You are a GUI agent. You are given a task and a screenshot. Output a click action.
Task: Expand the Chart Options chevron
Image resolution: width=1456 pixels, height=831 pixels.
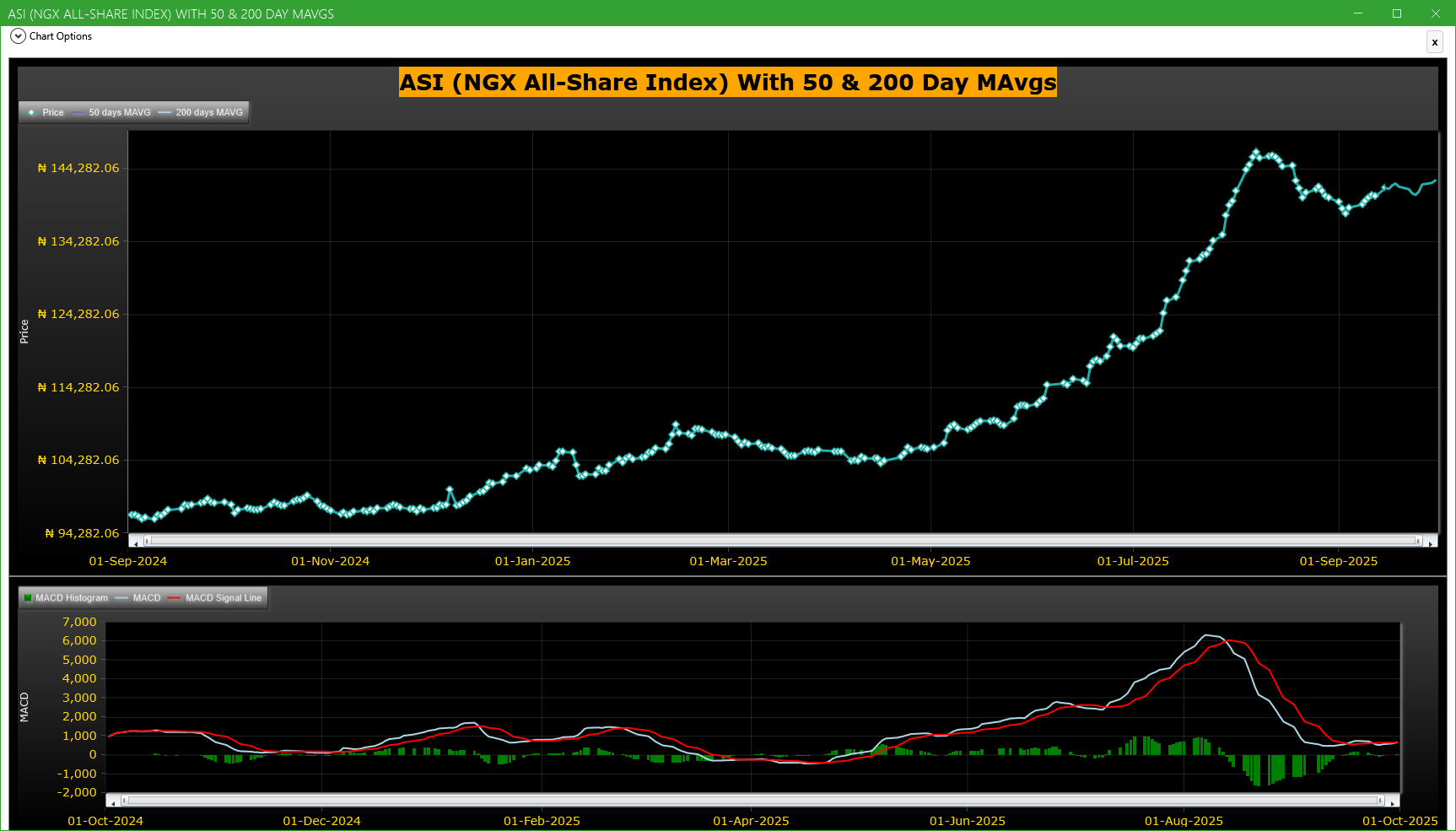pos(18,36)
